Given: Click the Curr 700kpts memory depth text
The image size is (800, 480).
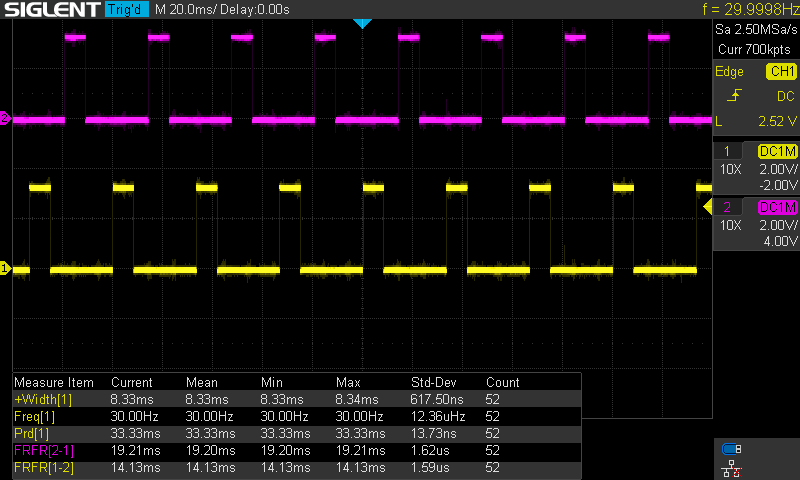Looking at the screenshot, I should coord(754,49).
